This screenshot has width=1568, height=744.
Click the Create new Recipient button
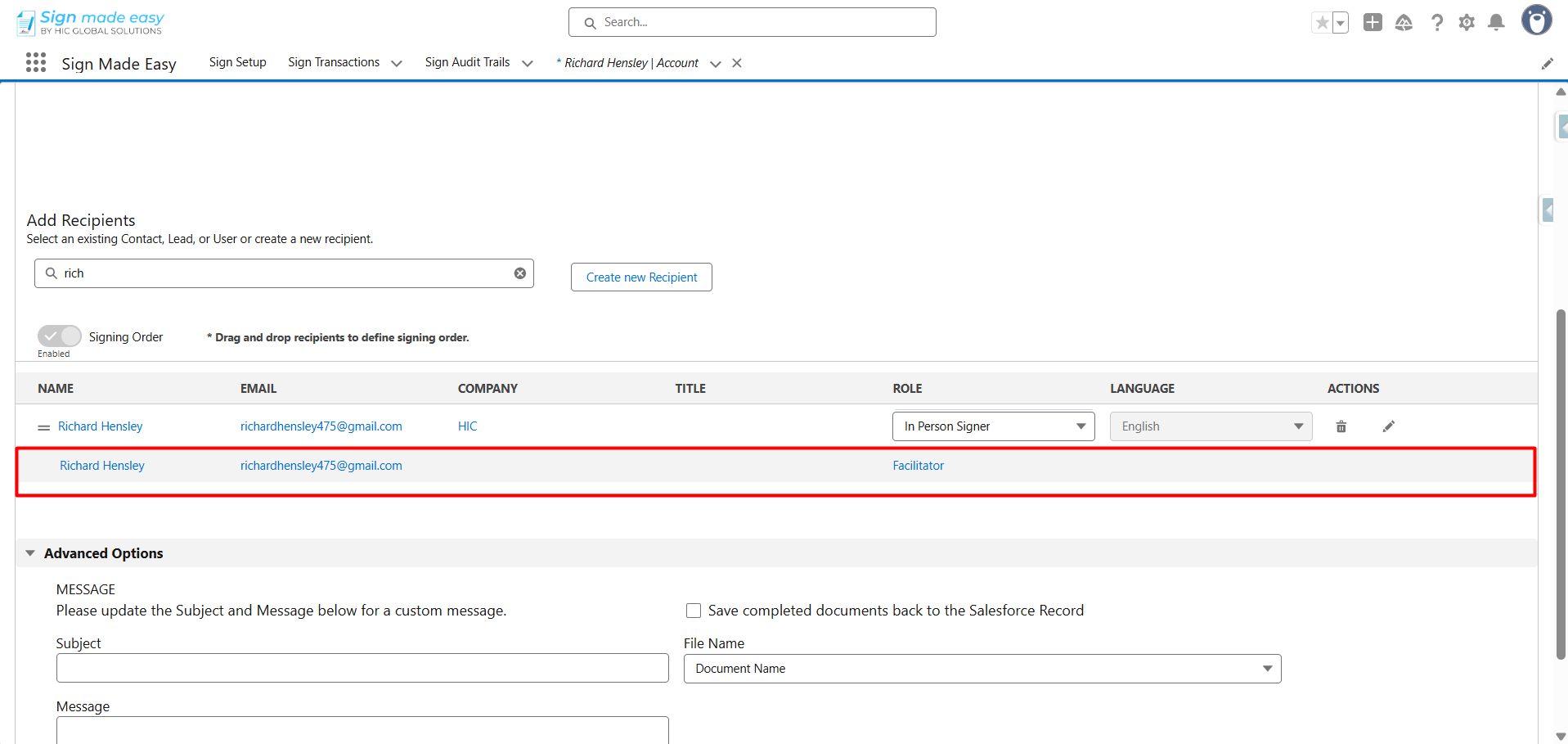click(x=641, y=277)
